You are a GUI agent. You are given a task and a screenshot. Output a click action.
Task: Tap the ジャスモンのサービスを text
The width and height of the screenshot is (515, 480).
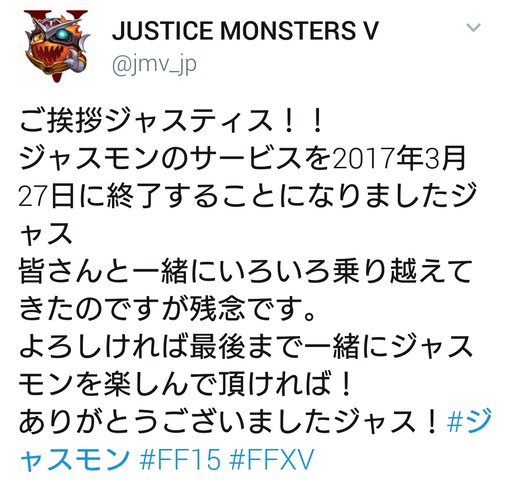pos(175,159)
